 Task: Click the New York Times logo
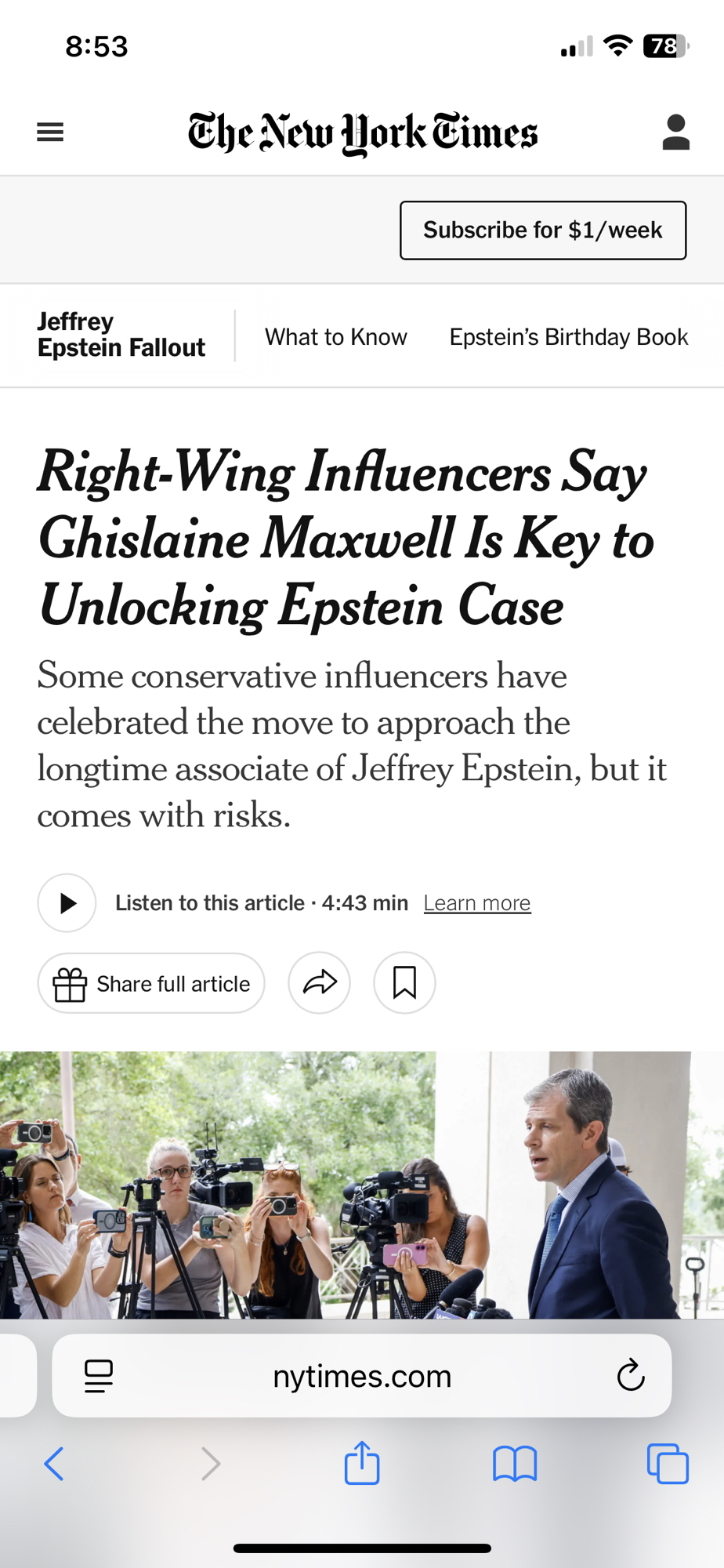coord(363,132)
